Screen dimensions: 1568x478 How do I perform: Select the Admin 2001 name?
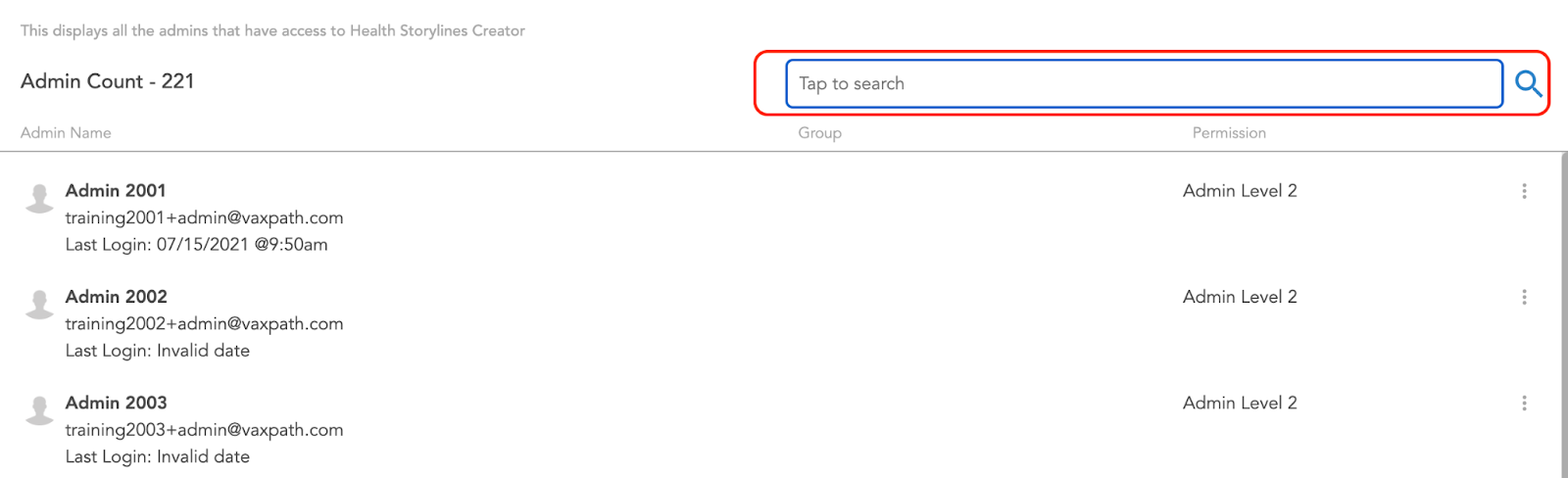pos(116,191)
